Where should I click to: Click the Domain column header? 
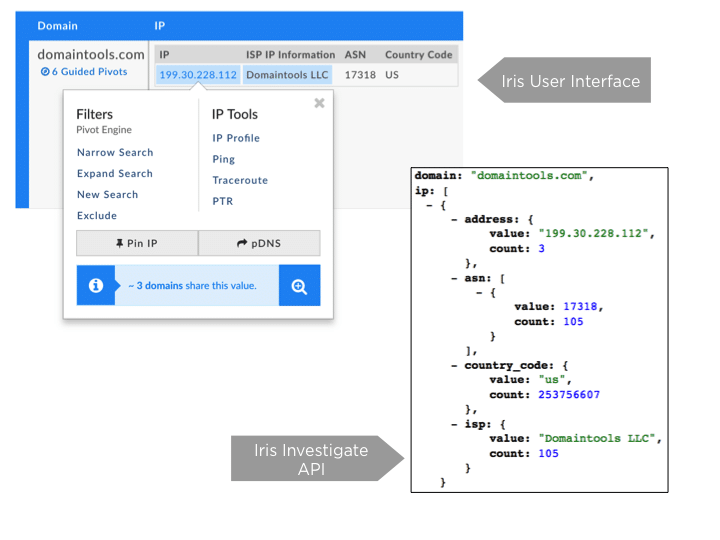tap(57, 26)
